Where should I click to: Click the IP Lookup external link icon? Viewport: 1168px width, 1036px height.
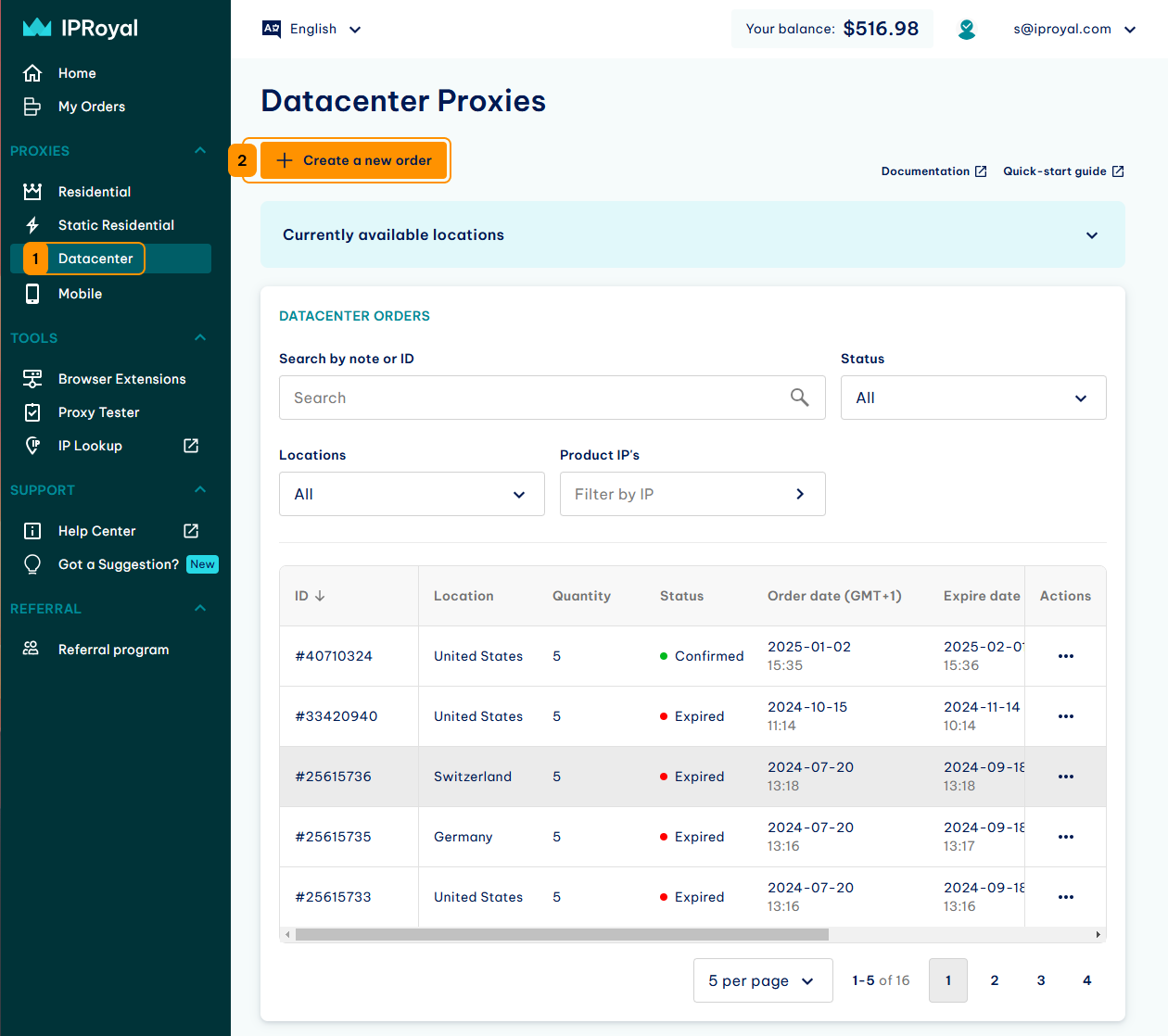191,446
